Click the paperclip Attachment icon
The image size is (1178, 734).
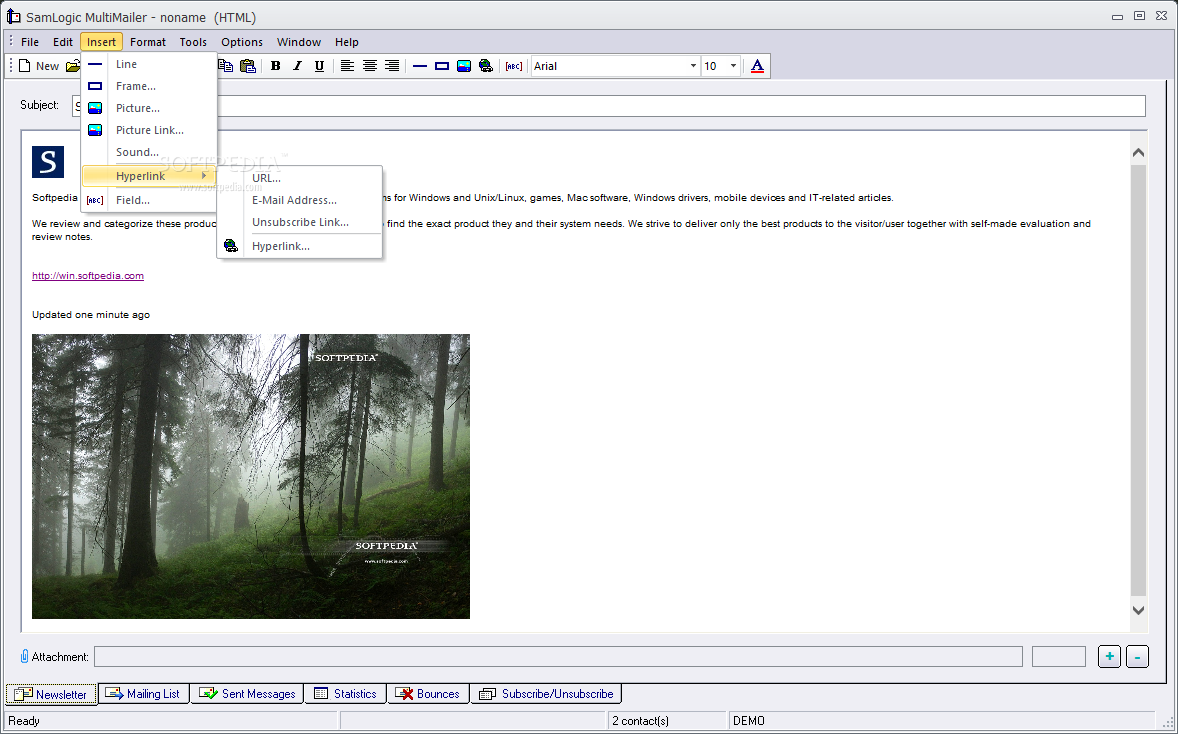[24, 657]
